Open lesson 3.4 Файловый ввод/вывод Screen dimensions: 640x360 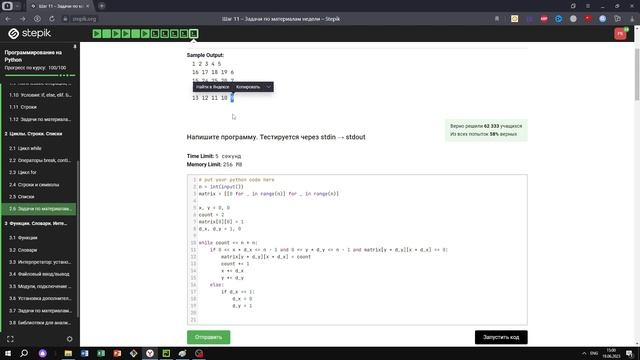click(39, 274)
